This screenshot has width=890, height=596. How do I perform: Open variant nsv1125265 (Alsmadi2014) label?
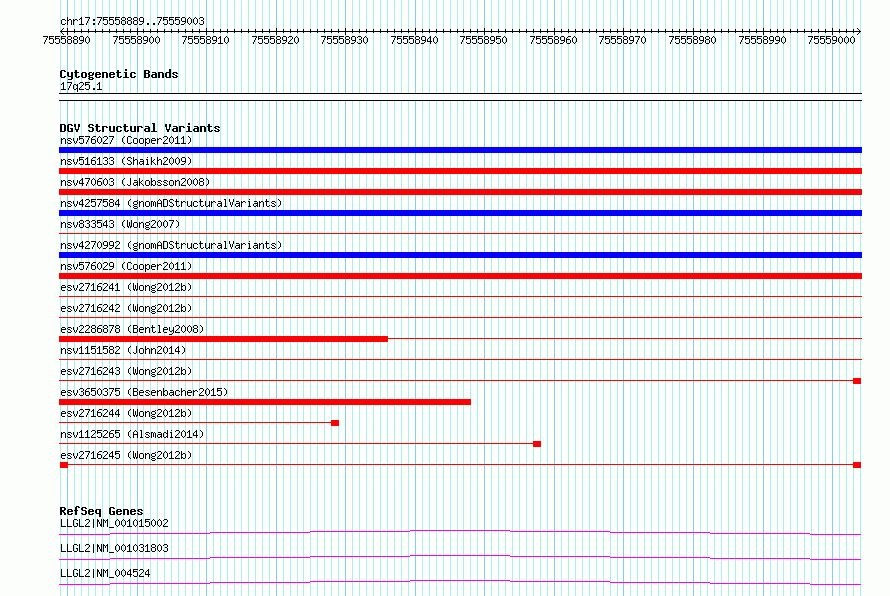click(132, 434)
